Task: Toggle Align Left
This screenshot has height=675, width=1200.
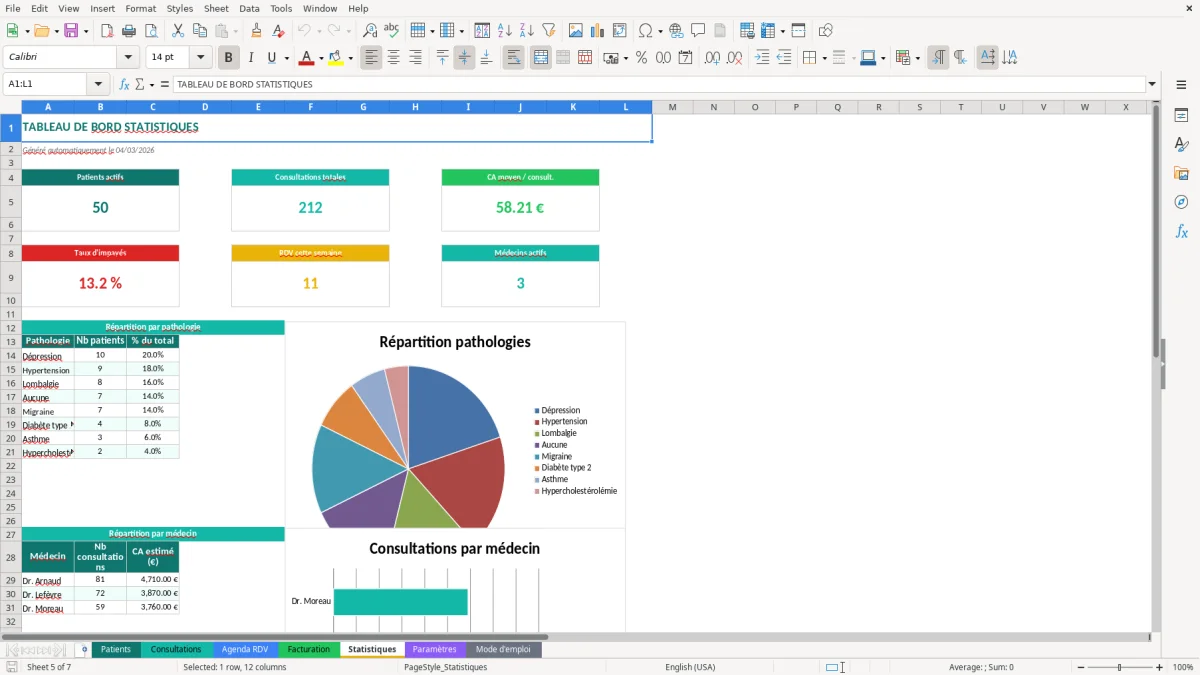Action: tap(371, 58)
